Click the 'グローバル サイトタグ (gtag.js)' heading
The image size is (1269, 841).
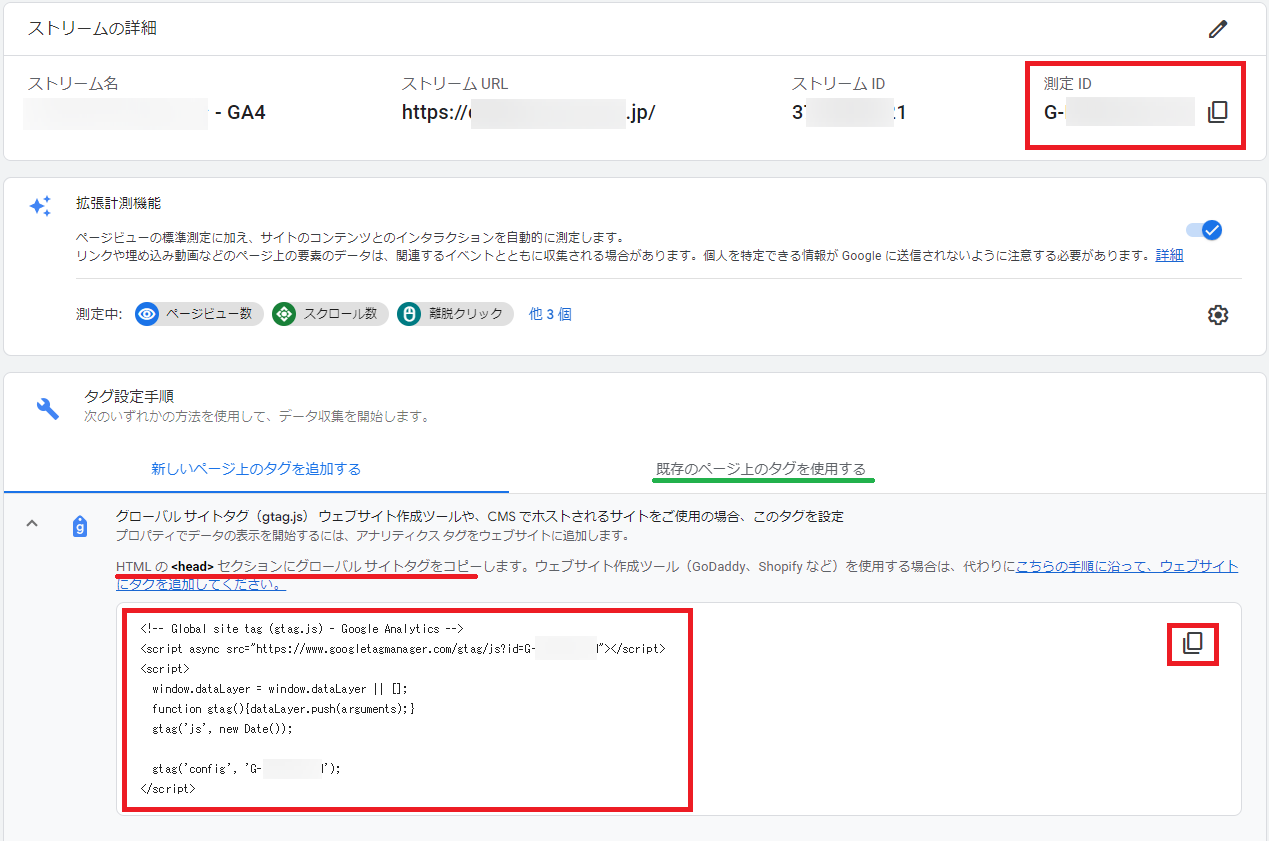point(214,516)
